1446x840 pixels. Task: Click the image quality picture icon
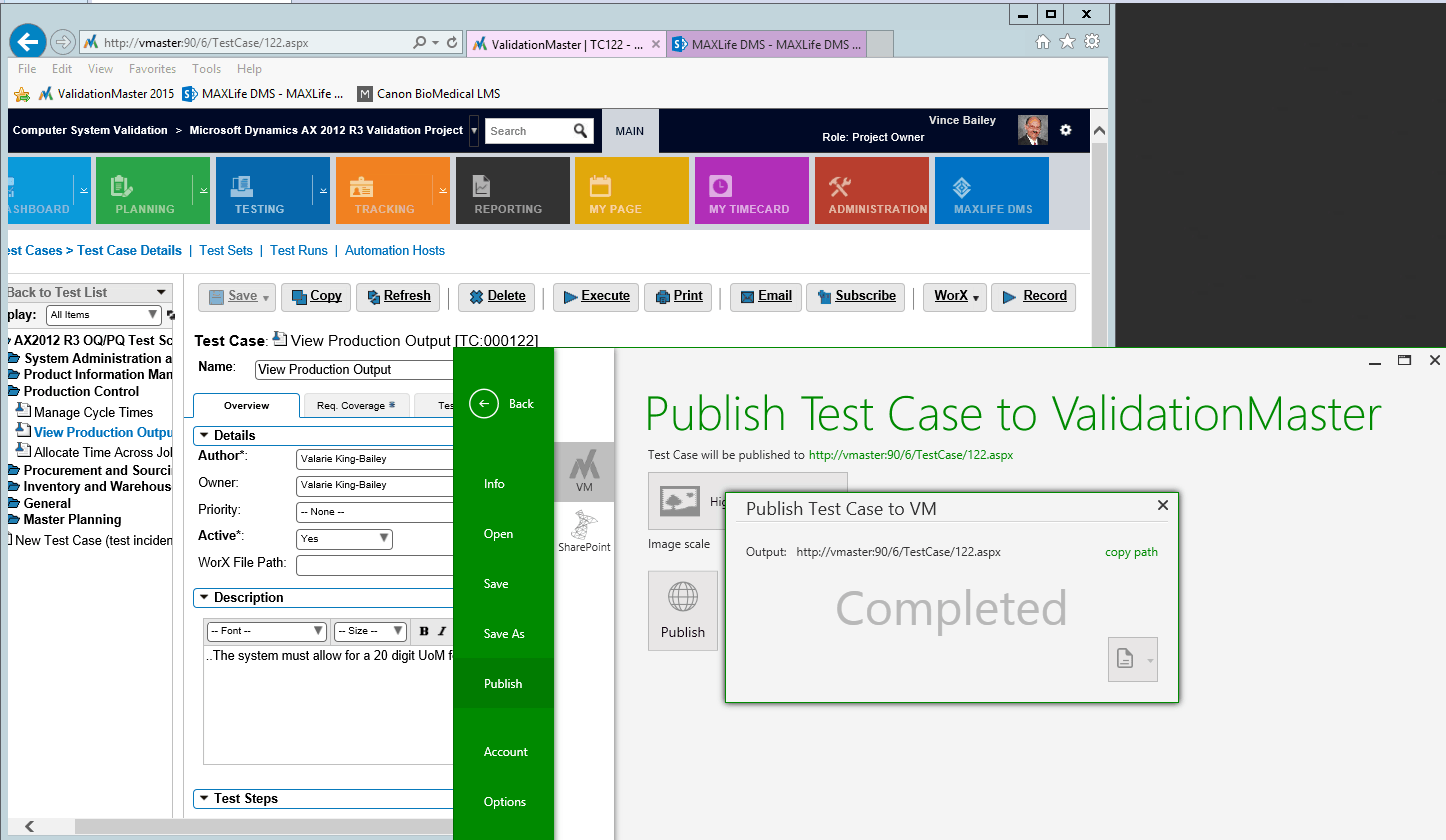679,501
